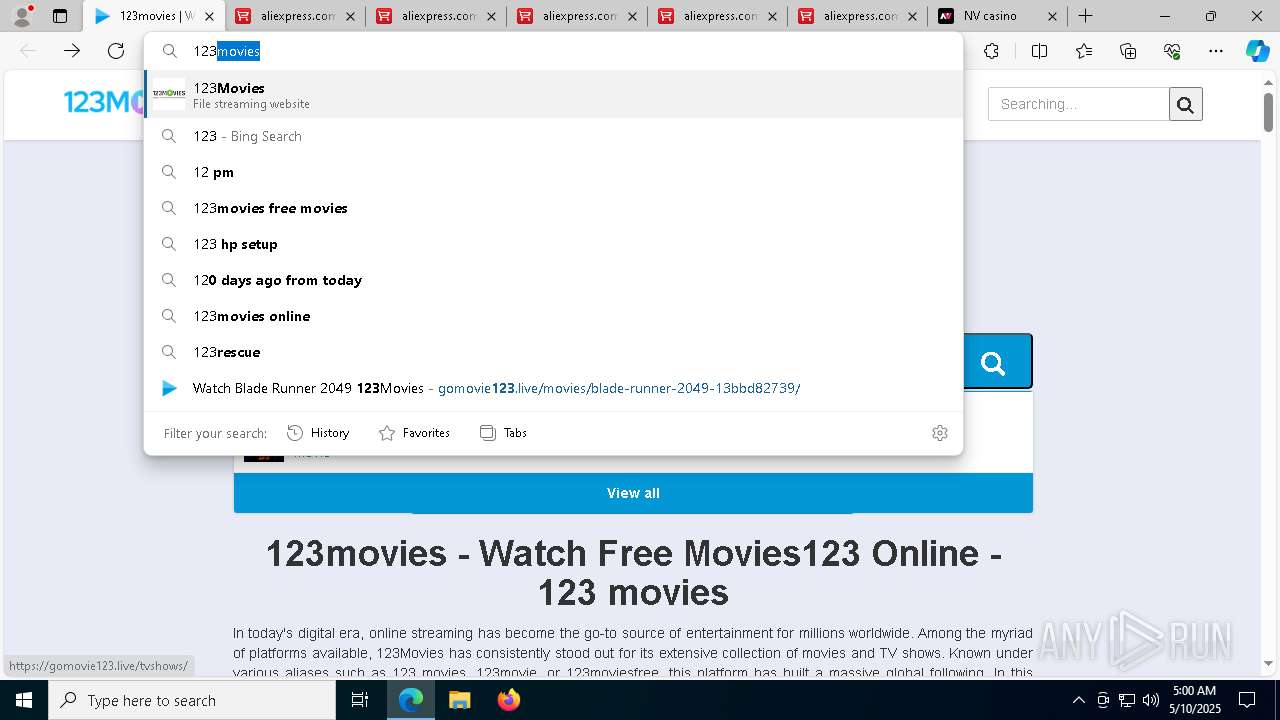Open the tab actions menu icon

60,16
